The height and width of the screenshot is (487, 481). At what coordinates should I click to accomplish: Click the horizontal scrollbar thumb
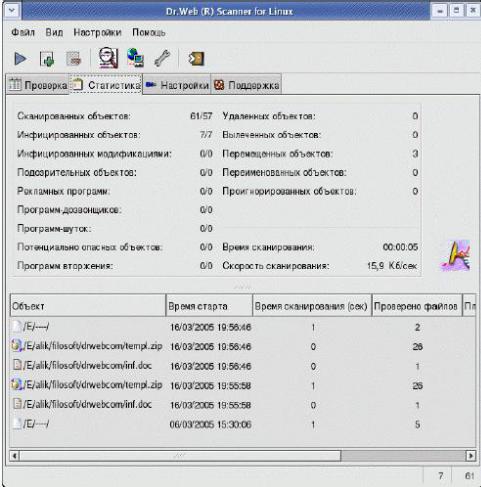(x=180, y=455)
